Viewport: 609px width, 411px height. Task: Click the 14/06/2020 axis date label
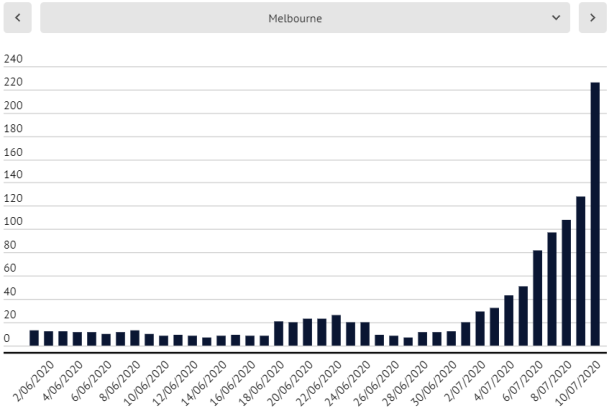(x=204, y=383)
